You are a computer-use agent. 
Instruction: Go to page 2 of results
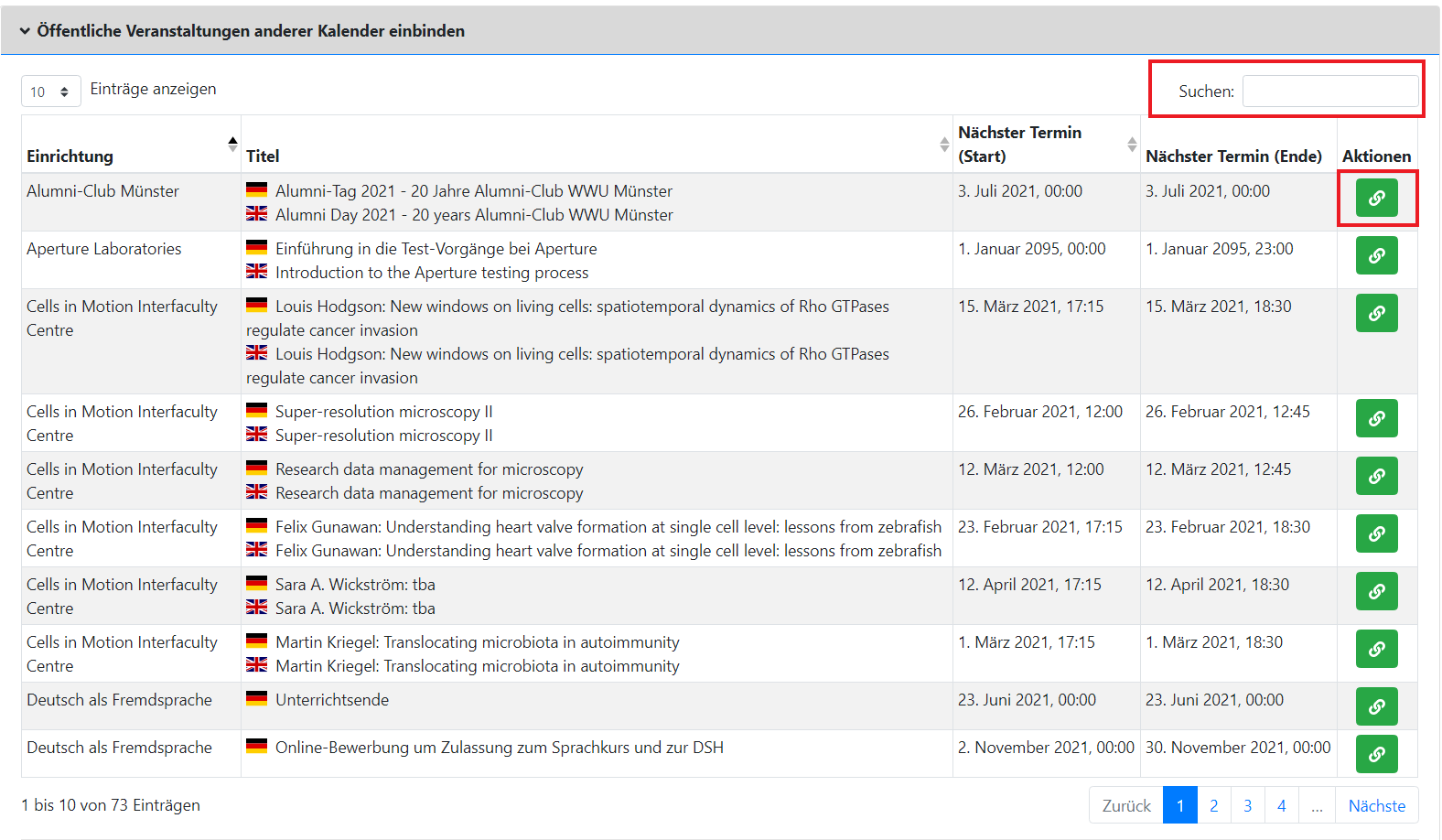click(x=1213, y=805)
